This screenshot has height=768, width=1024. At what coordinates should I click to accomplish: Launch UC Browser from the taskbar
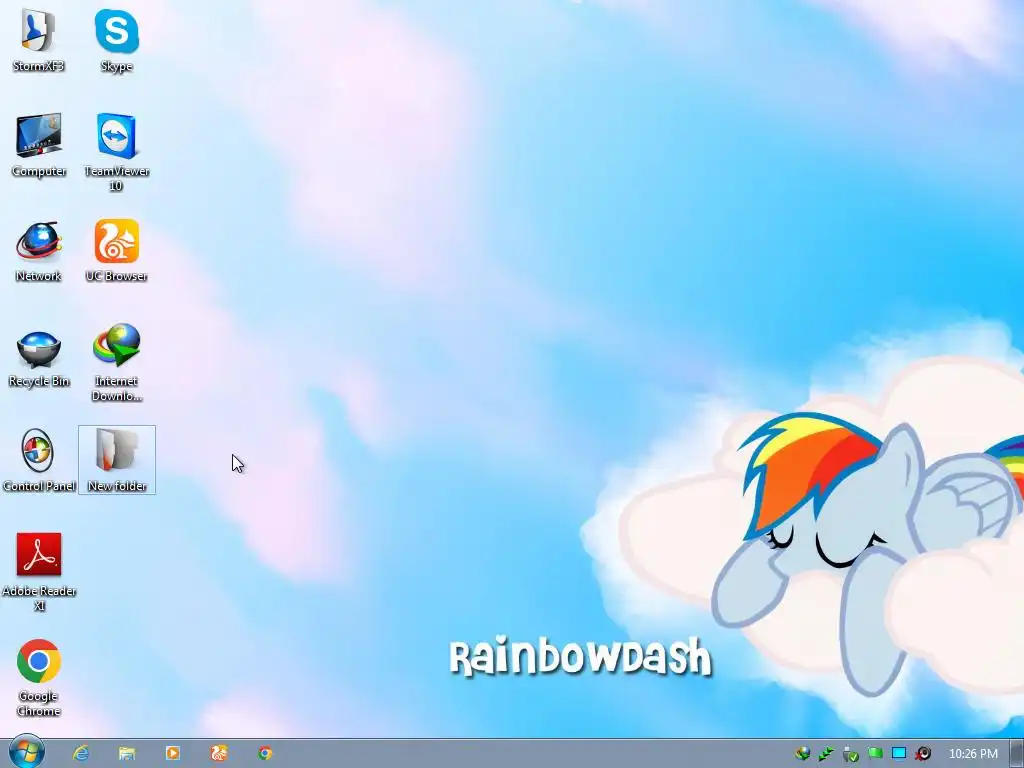click(219, 753)
